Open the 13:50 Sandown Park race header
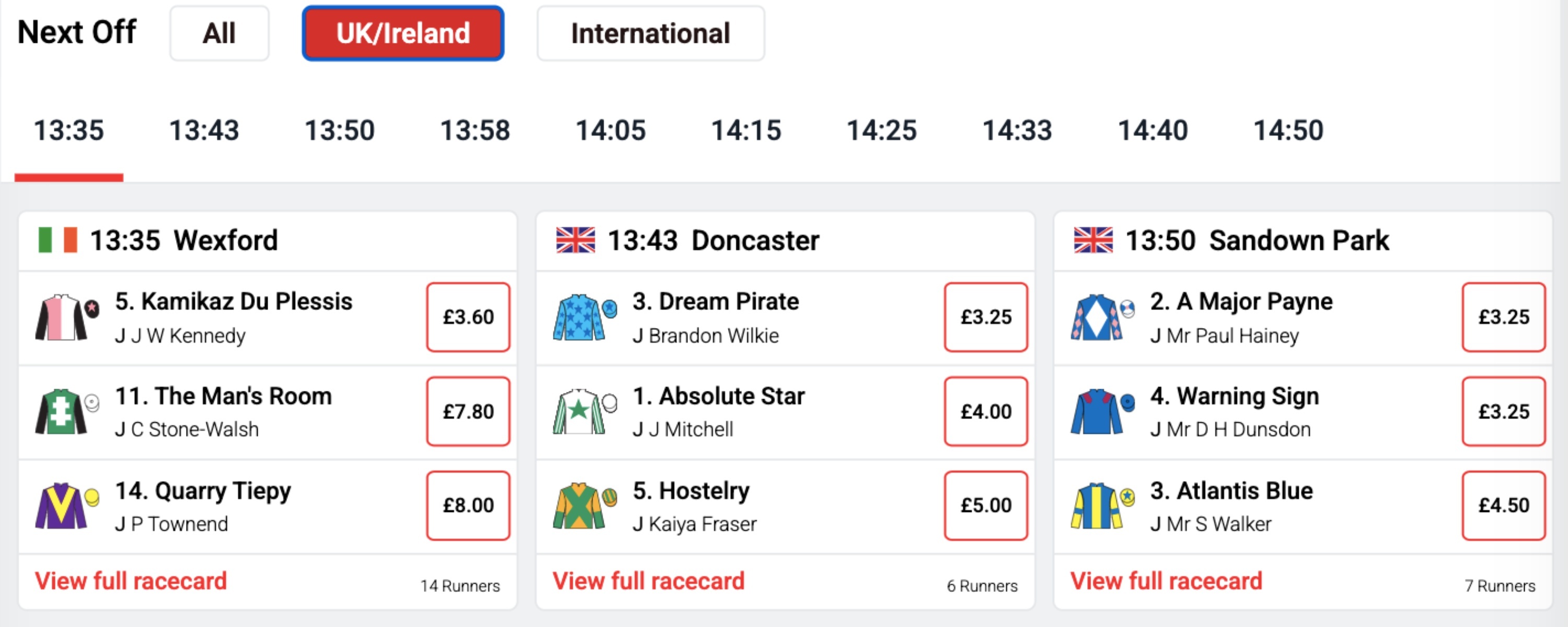The image size is (1568, 627). coord(1257,240)
